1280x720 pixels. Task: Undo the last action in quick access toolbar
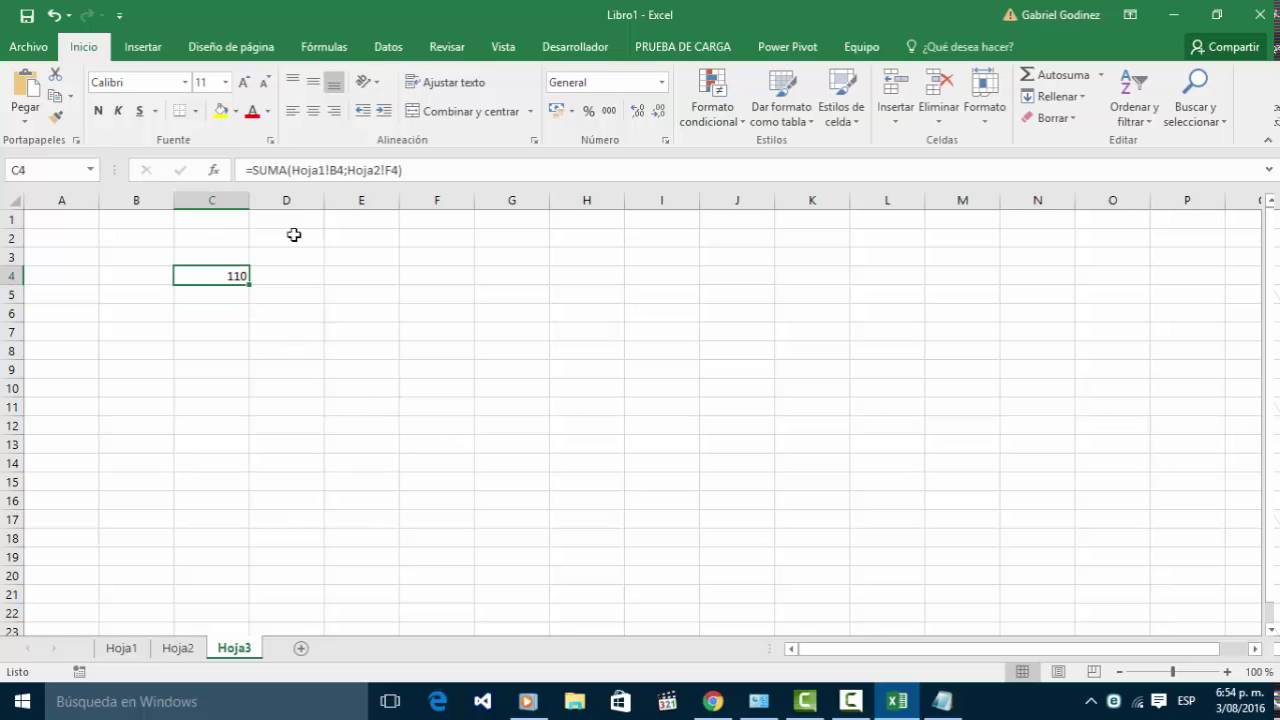pos(54,15)
